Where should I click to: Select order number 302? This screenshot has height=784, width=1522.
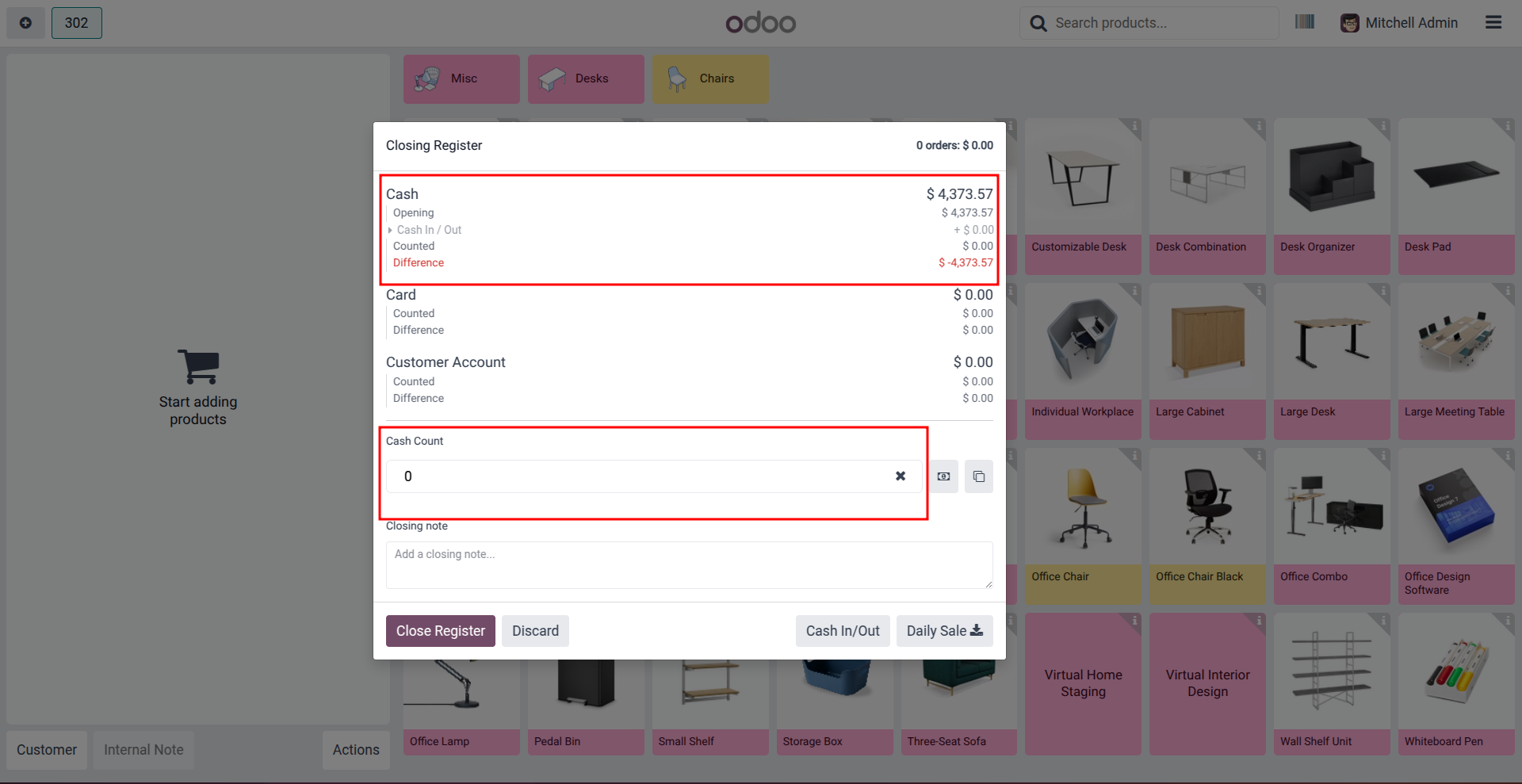[77, 23]
